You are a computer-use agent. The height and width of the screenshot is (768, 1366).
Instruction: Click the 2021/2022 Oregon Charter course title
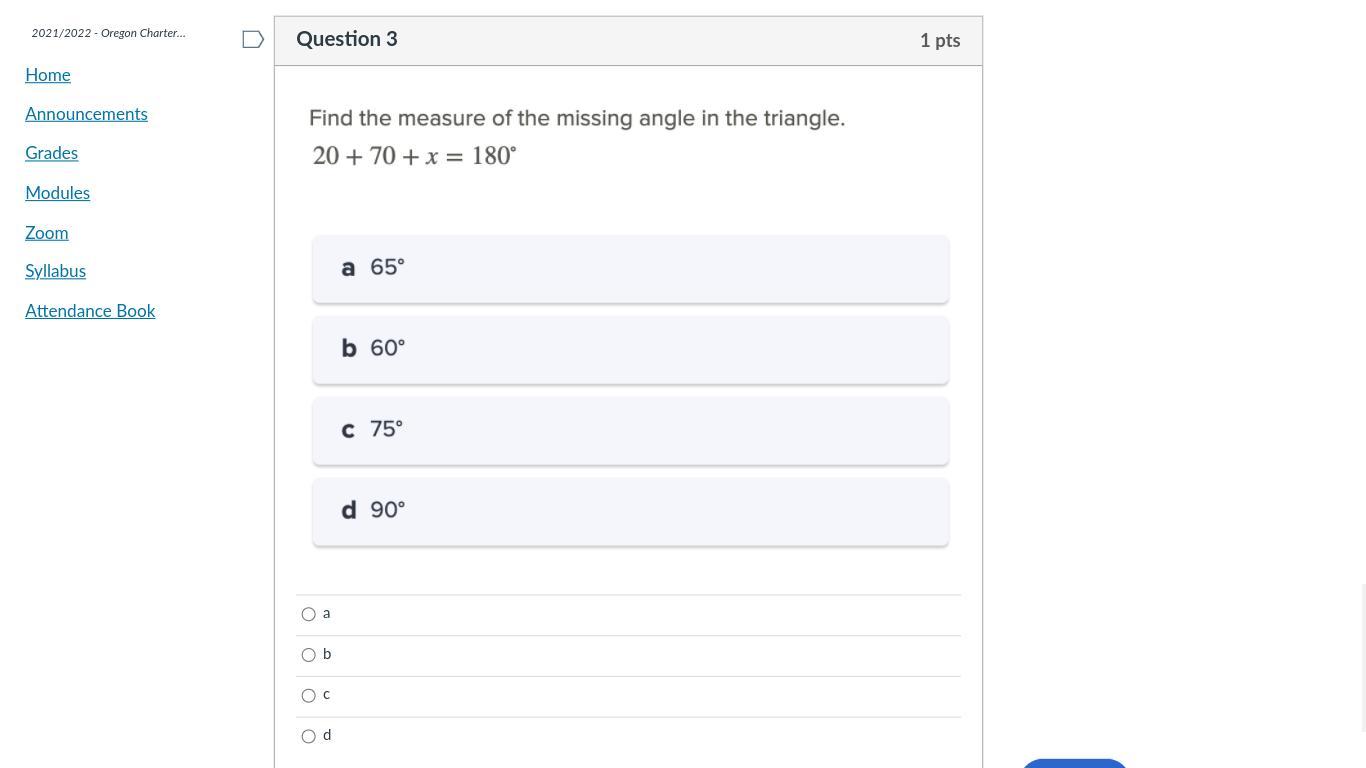108,33
